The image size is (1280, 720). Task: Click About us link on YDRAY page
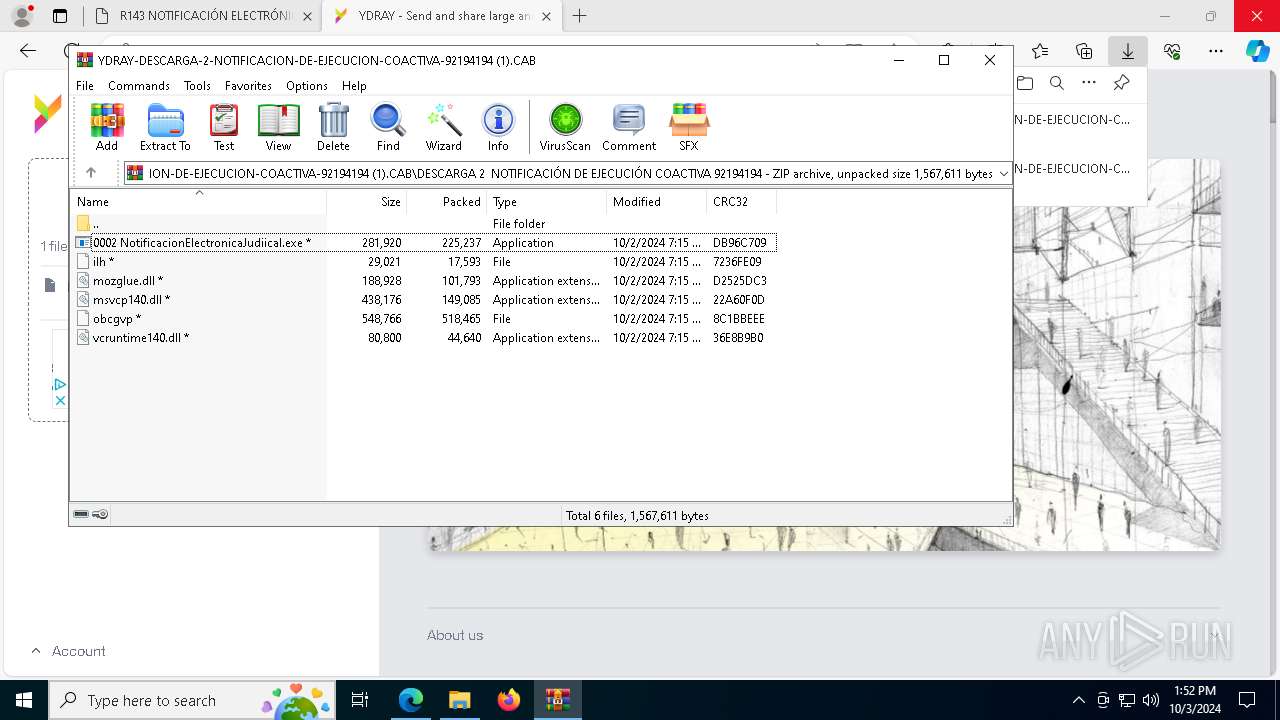pos(455,635)
